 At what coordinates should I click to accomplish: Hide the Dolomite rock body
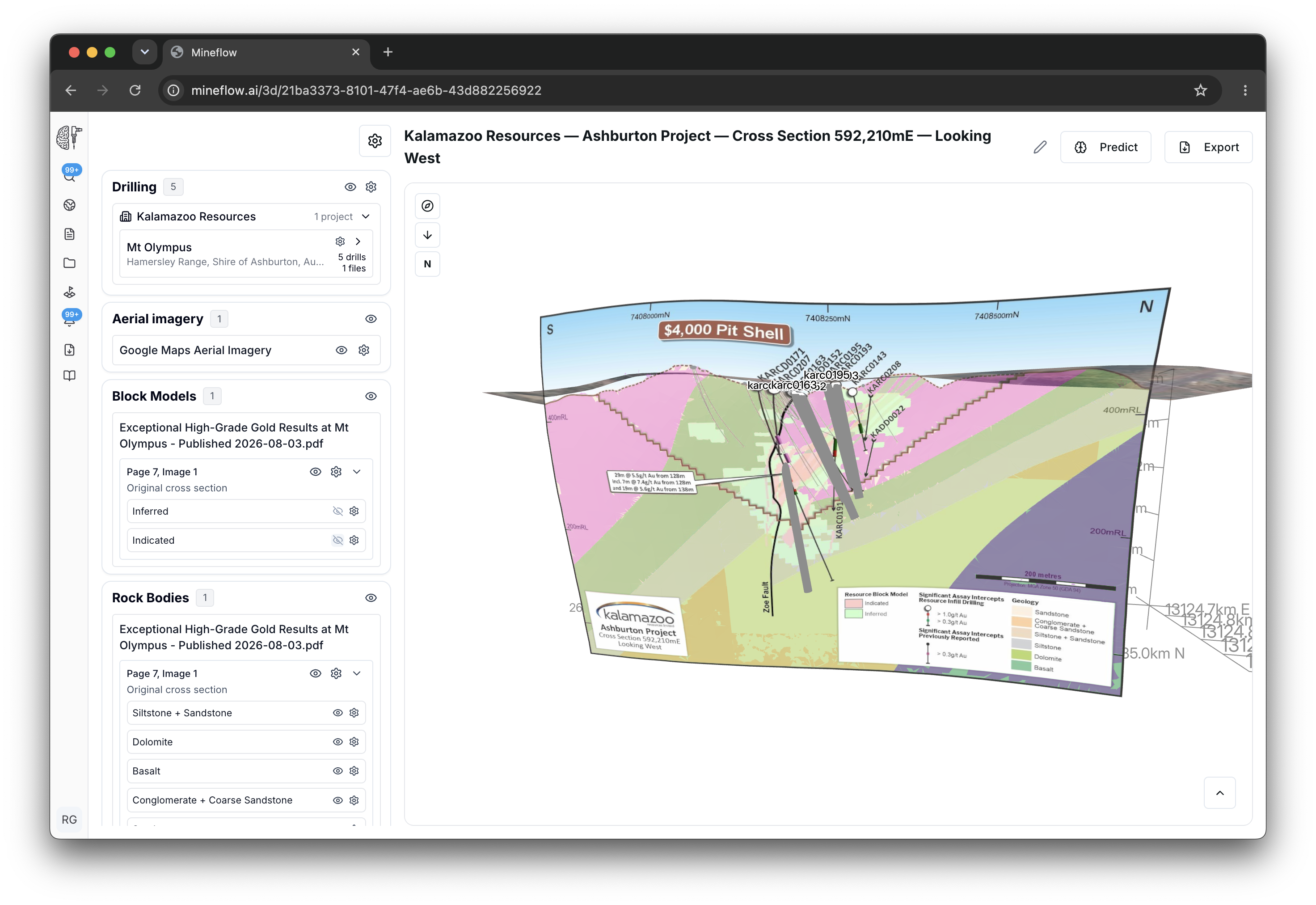[338, 742]
